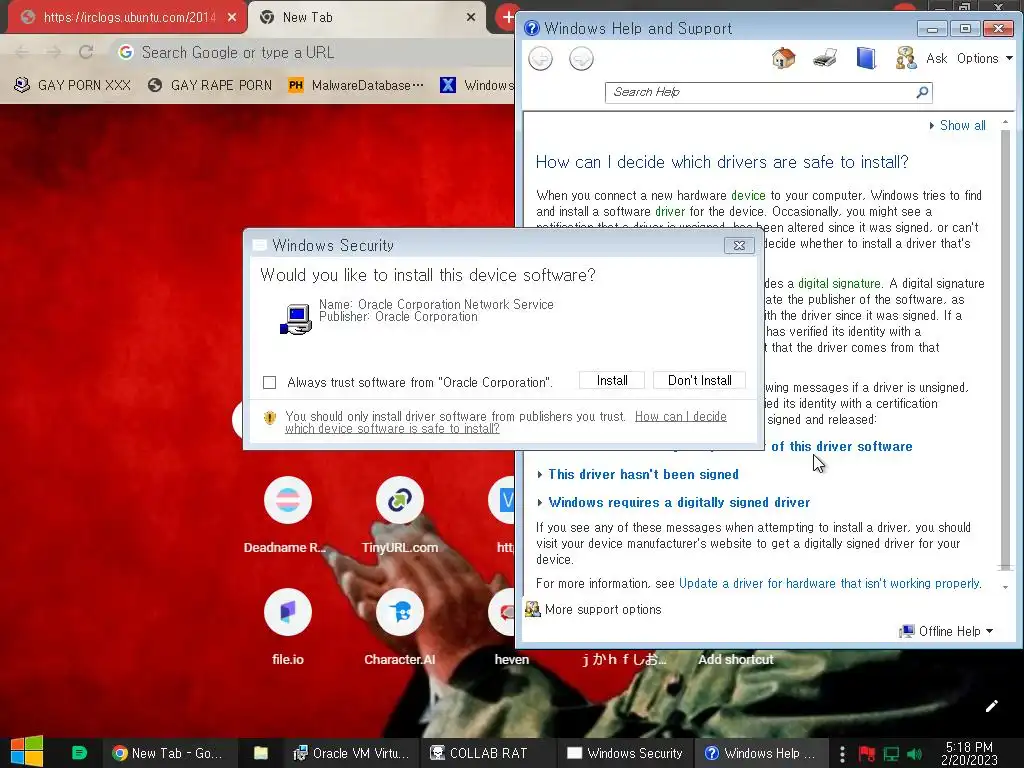Viewport: 1024px width, 768px height.
Task: Switch to Windows Help taskbar item
Action: tap(760, 753)
